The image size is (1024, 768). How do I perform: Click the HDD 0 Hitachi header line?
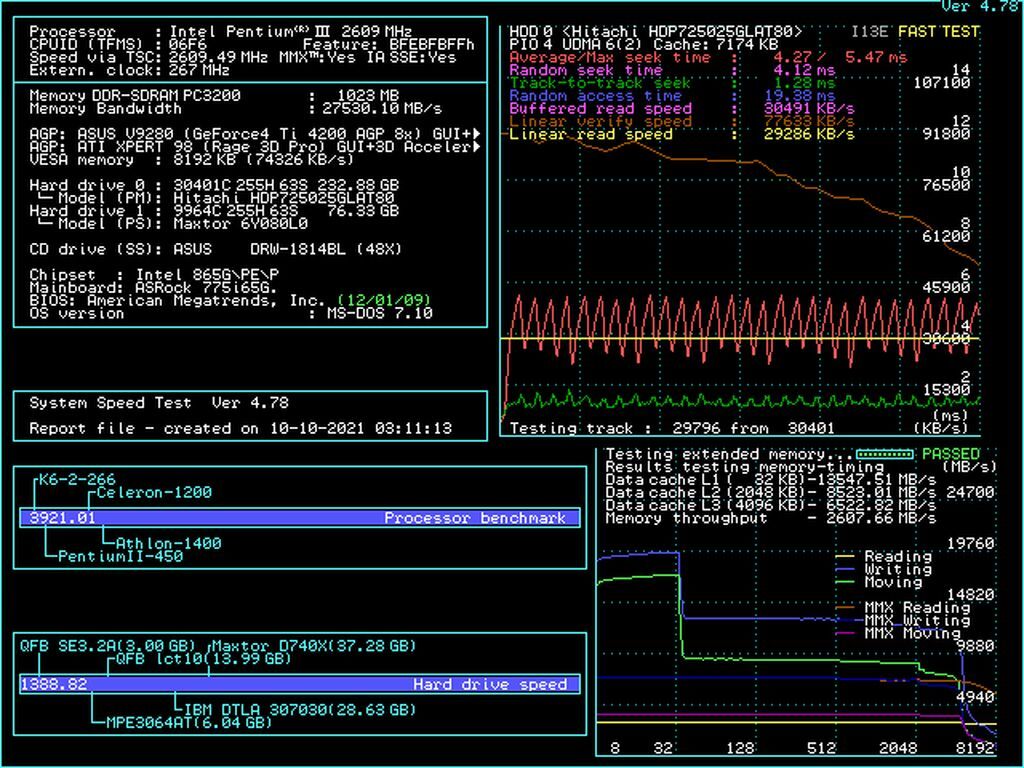click(656, 31)
